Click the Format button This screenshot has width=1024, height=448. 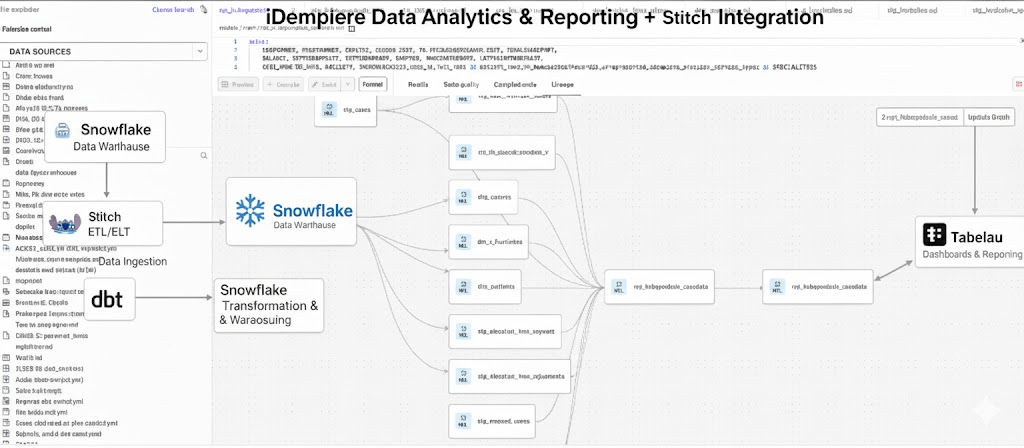pos(373,84)
